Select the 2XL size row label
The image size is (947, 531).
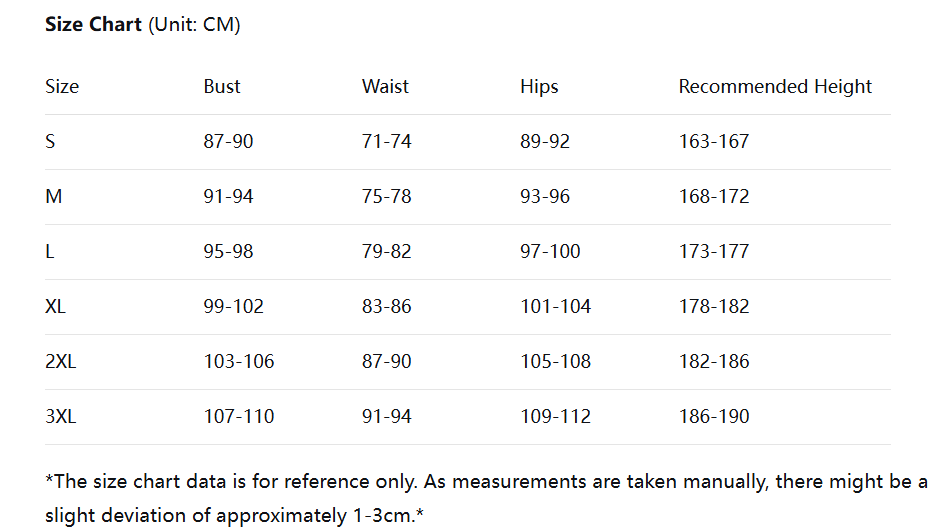pos(61,362)
